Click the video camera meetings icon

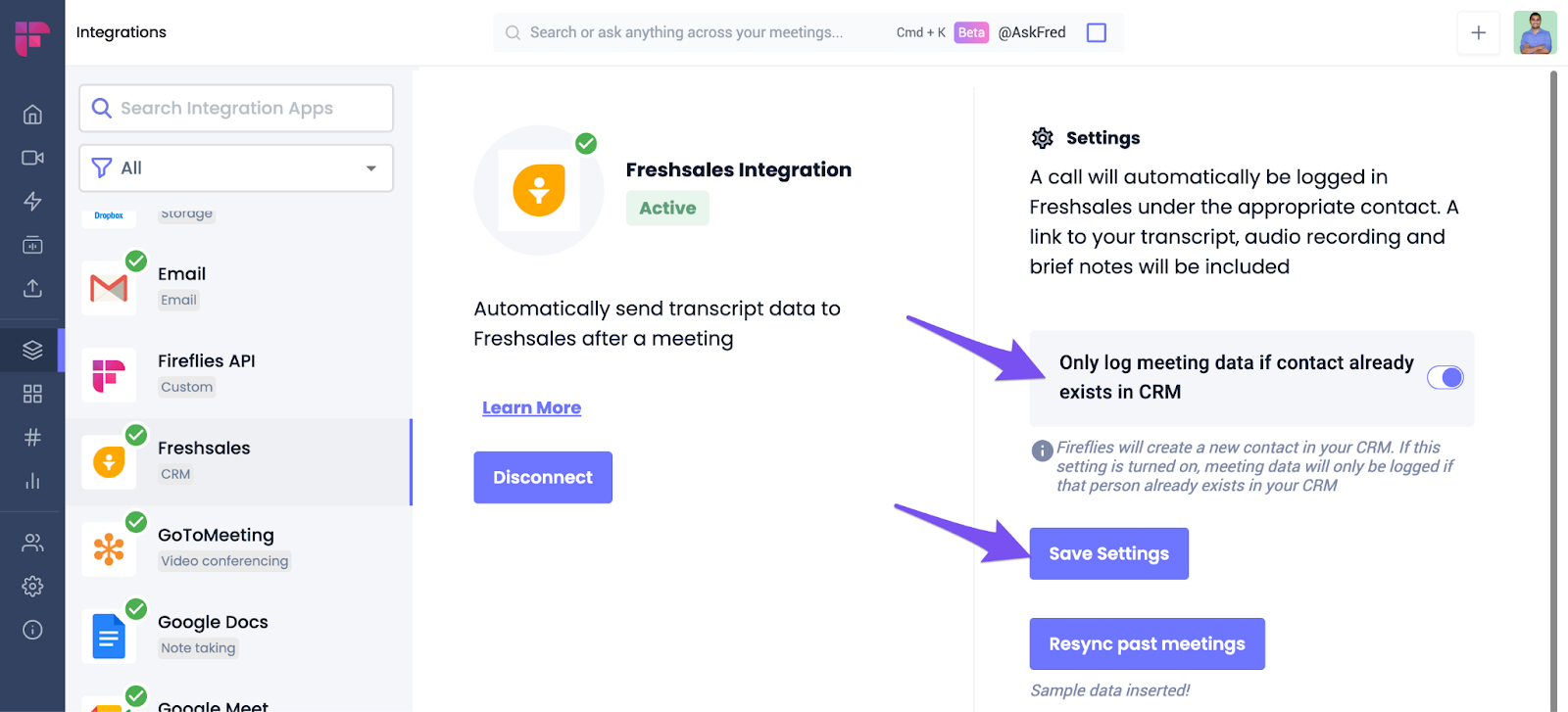coord(32,158)
